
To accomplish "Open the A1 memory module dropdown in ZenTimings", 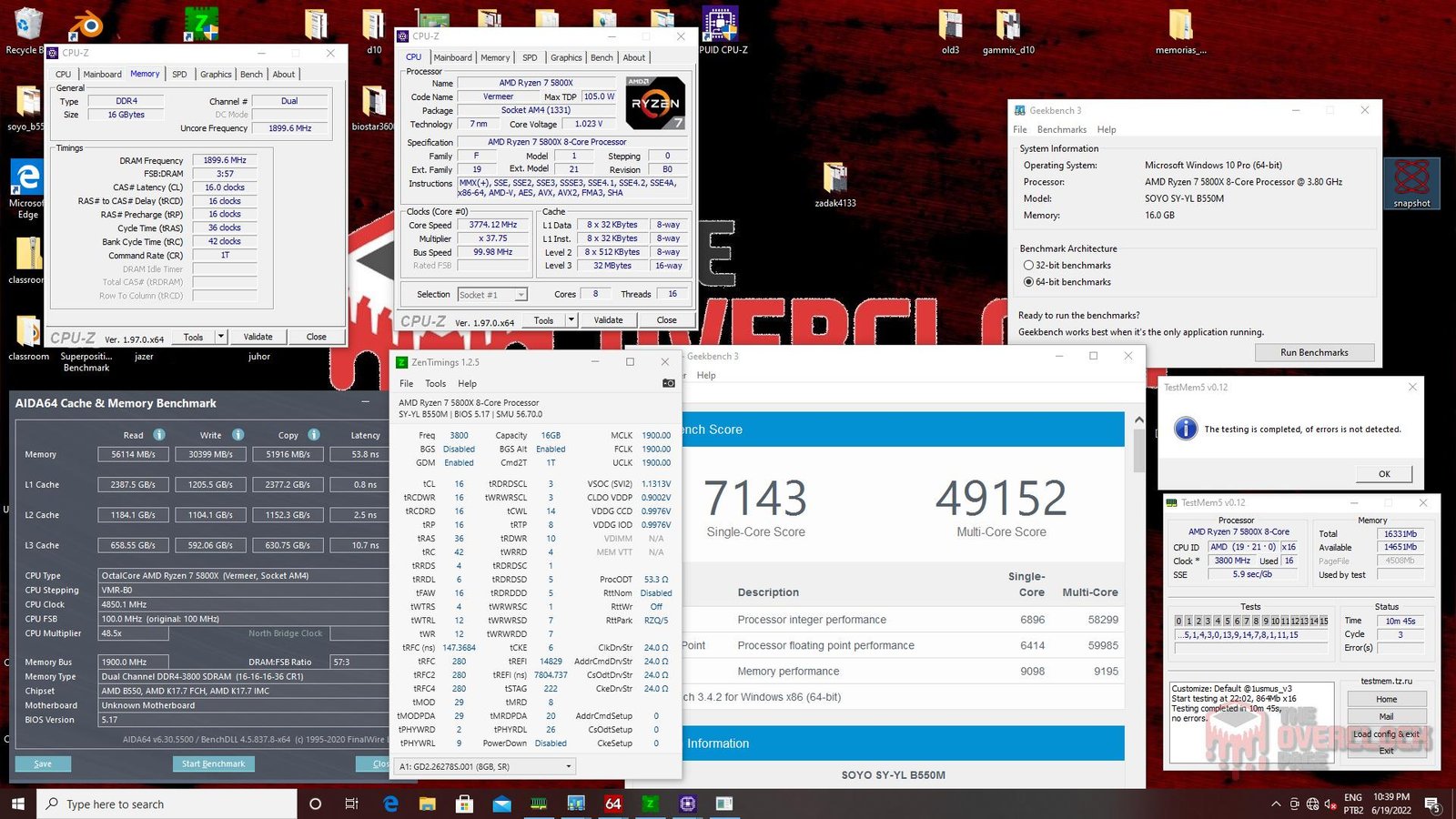I will click(486, 766).
